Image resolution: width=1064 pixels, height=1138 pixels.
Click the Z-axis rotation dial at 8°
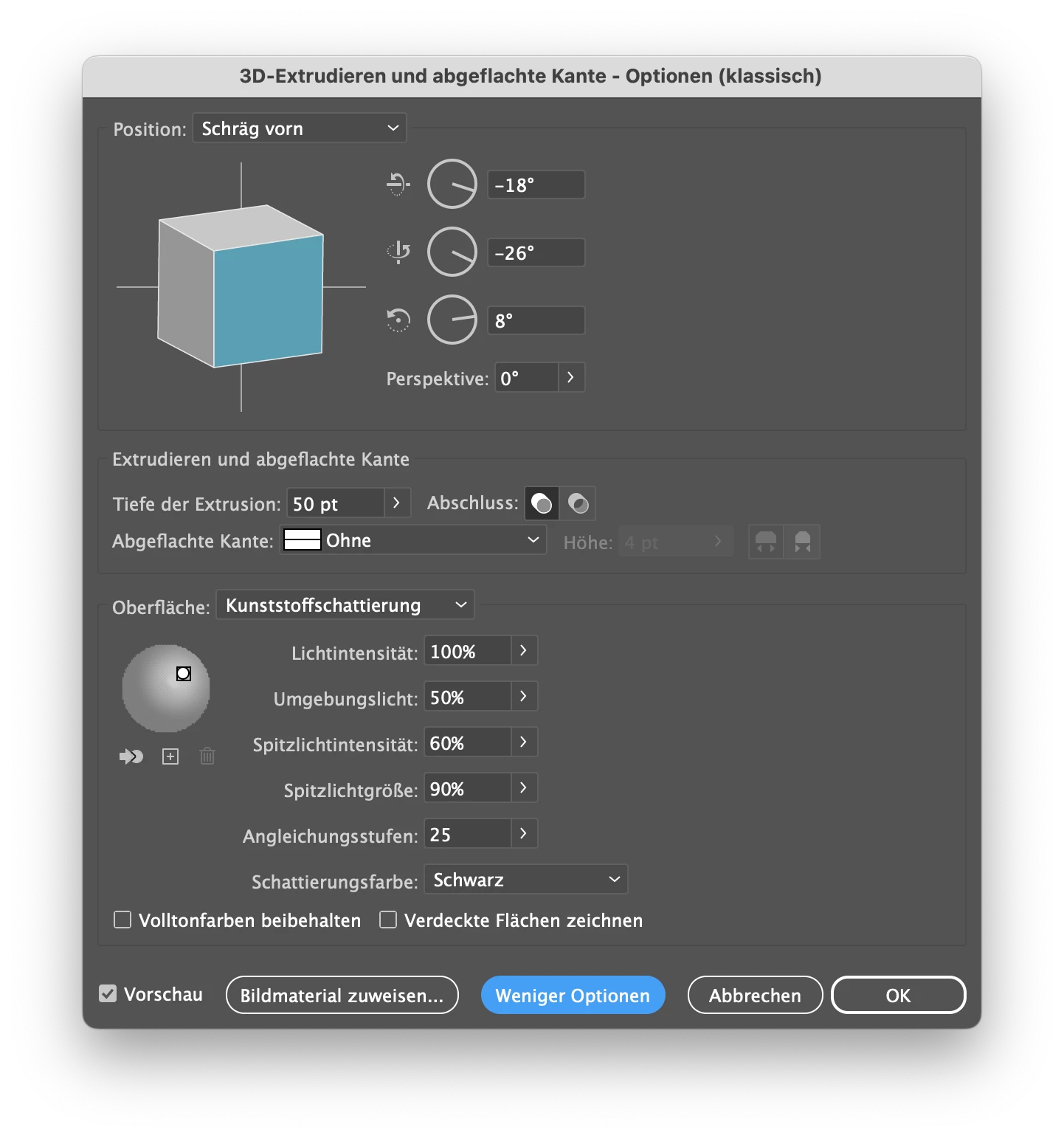click(452, 320)
